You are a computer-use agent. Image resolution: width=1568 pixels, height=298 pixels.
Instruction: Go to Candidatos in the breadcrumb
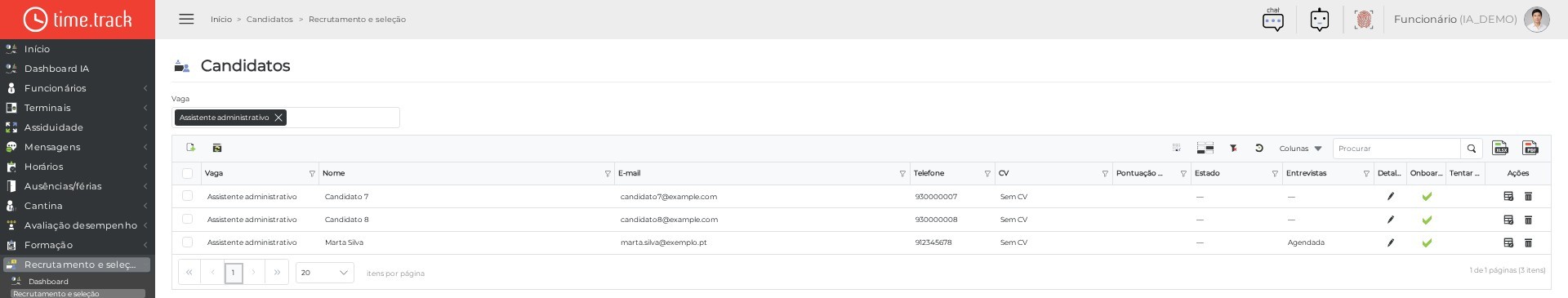tap(269, 19)
